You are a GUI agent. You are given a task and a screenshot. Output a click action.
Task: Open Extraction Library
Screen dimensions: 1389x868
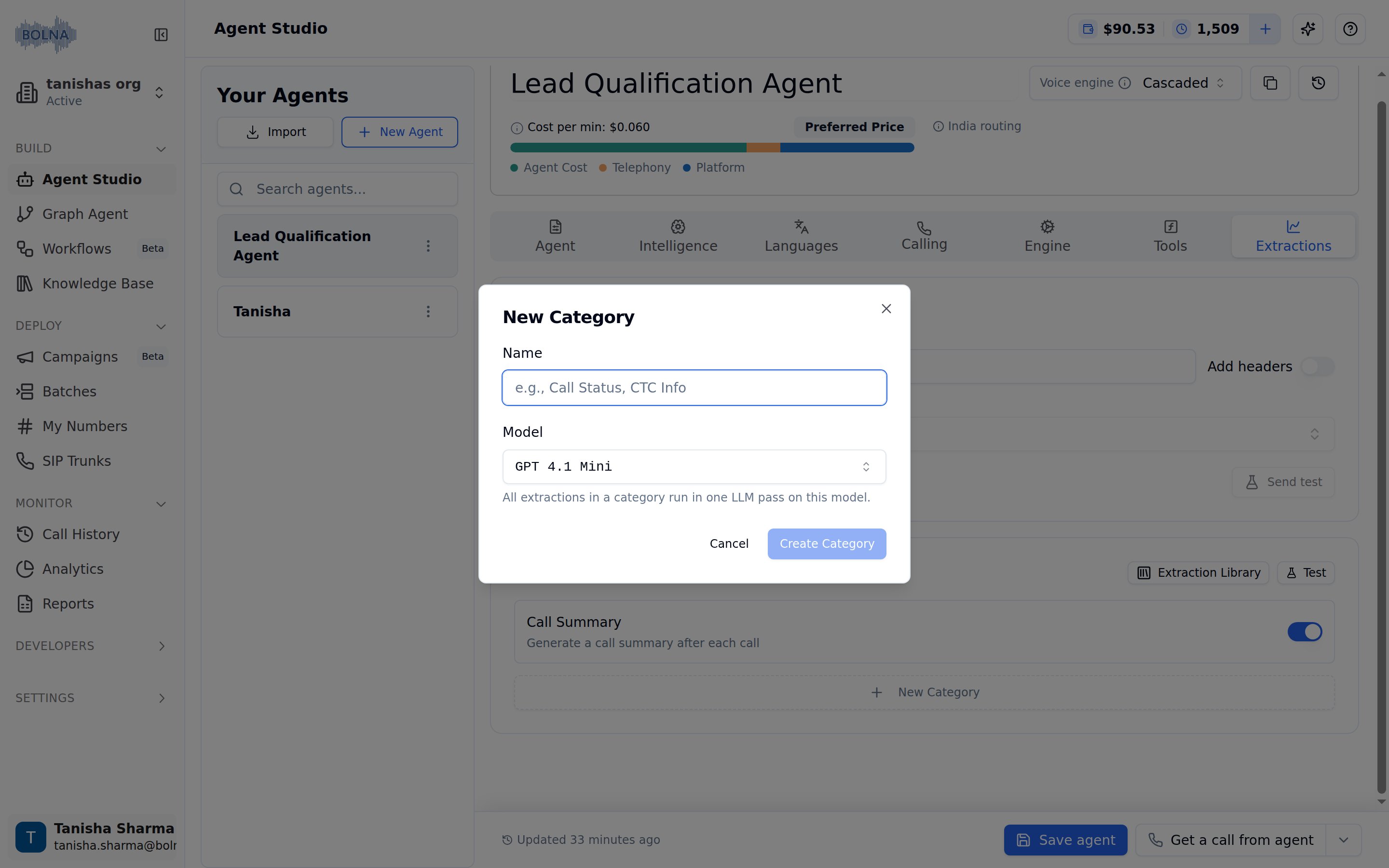pos(1198,573)
